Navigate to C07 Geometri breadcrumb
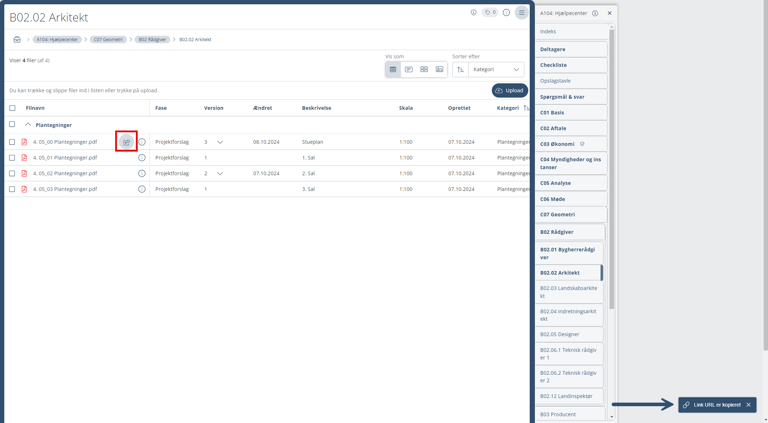 108,40
